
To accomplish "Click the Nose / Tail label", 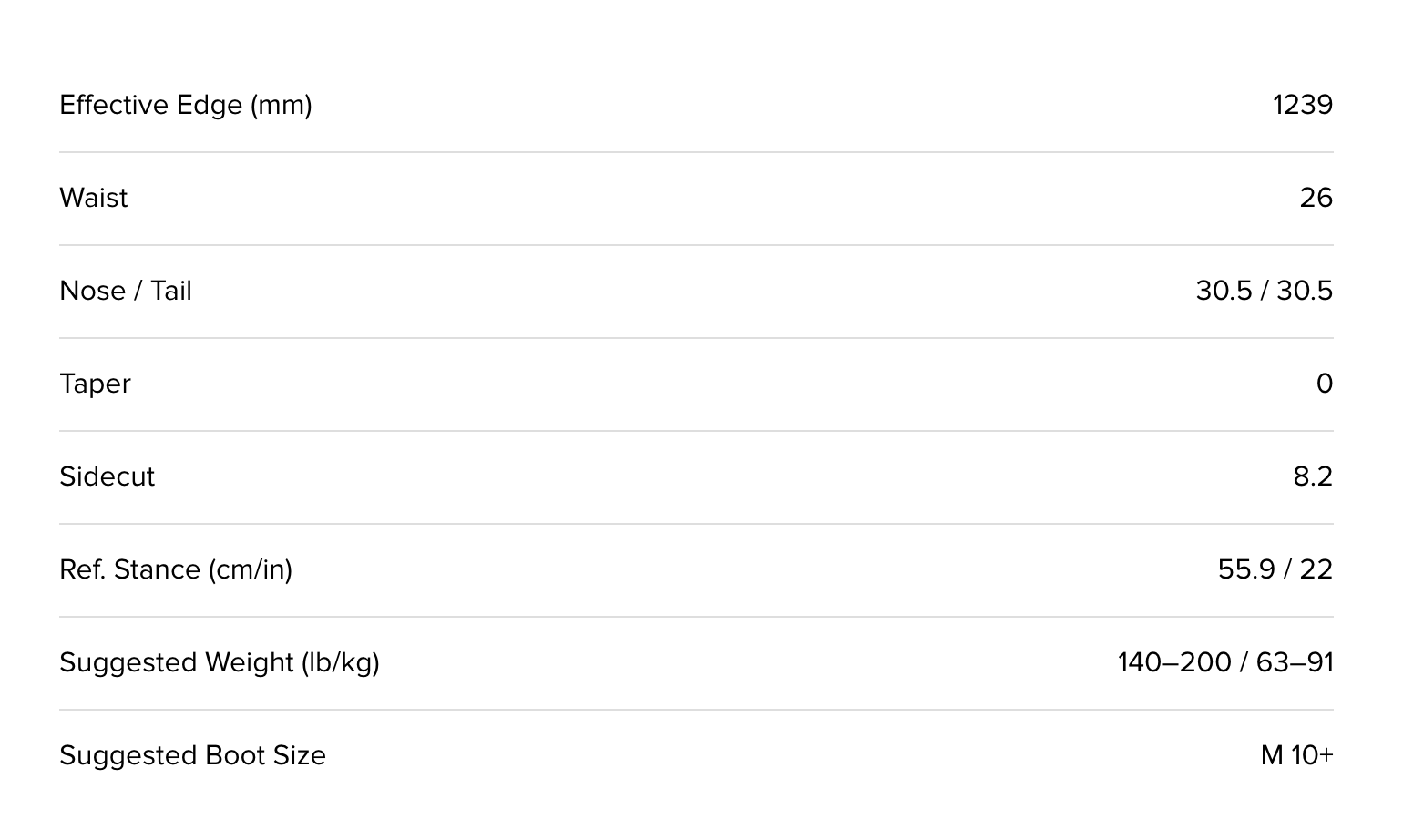I will click(126, 292).
